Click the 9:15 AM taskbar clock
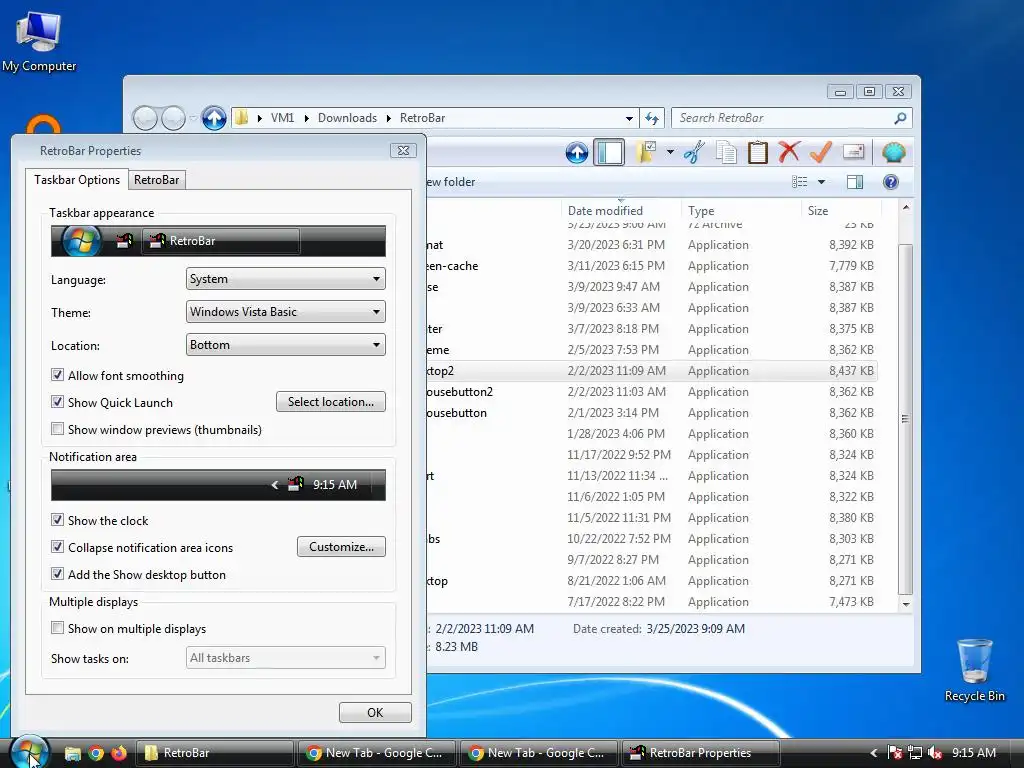1024x768 pixels. [x=974, y=753]
